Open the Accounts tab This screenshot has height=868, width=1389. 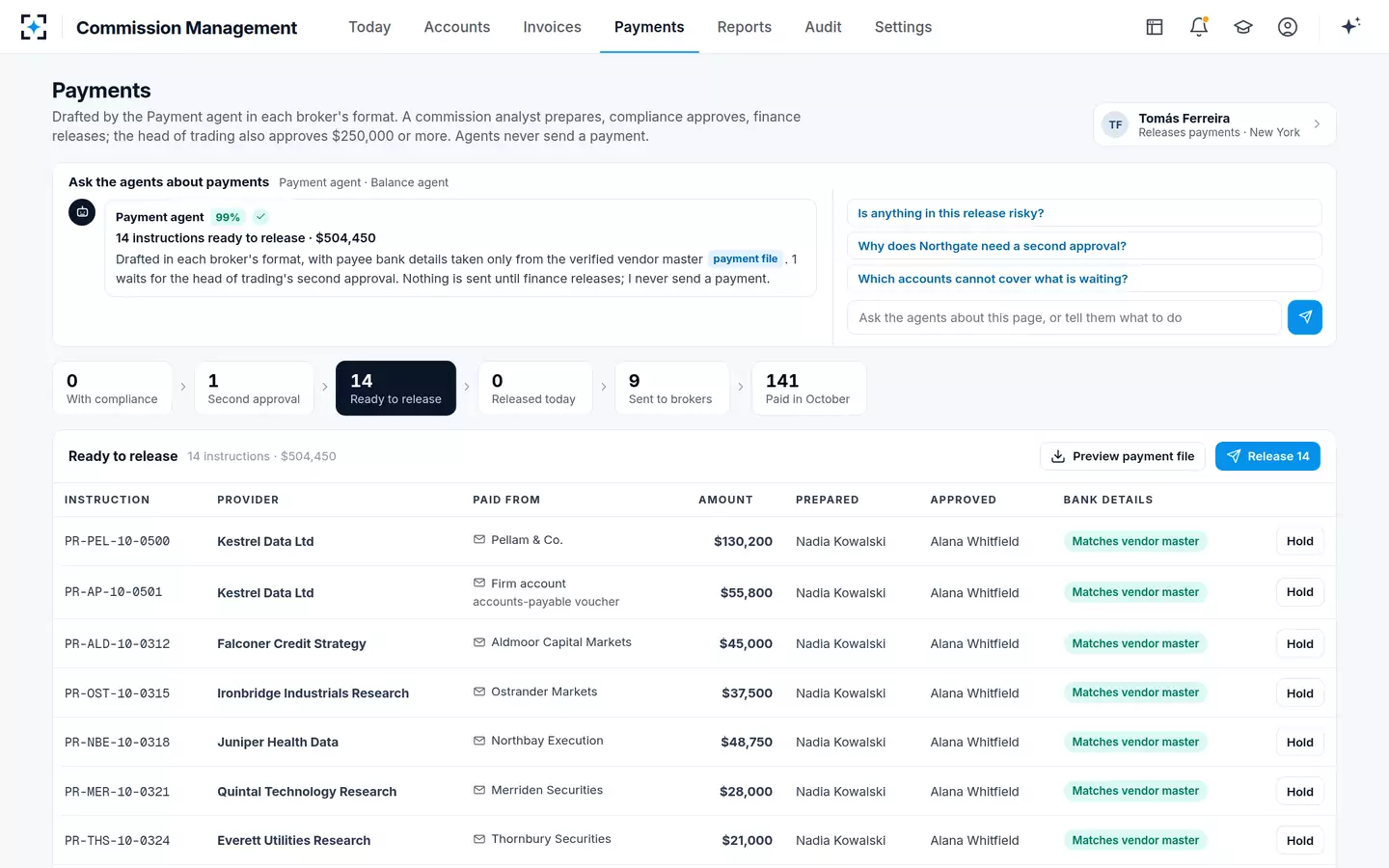[x=457, y=27]
